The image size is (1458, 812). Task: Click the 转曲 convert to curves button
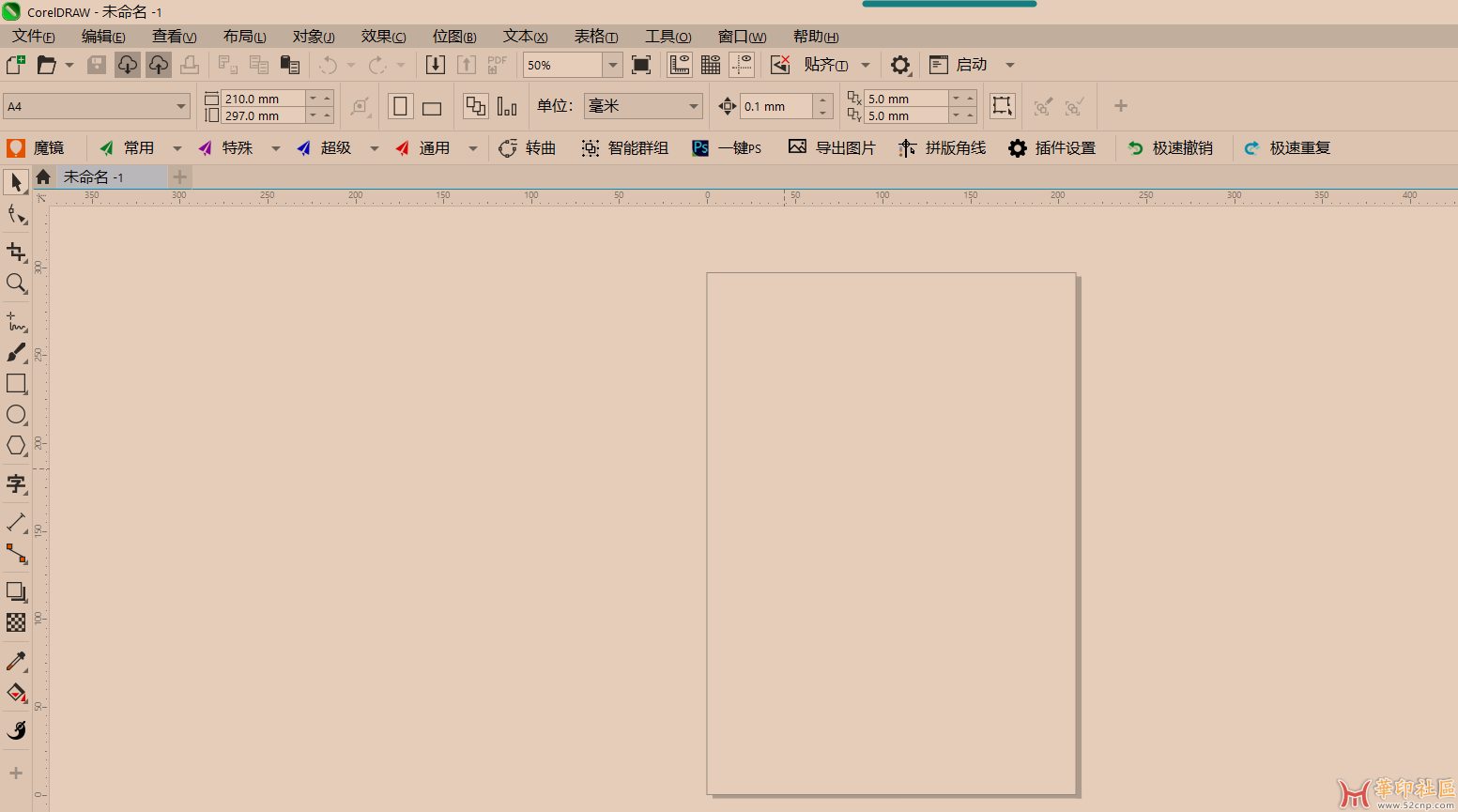[x=528, y=148]
